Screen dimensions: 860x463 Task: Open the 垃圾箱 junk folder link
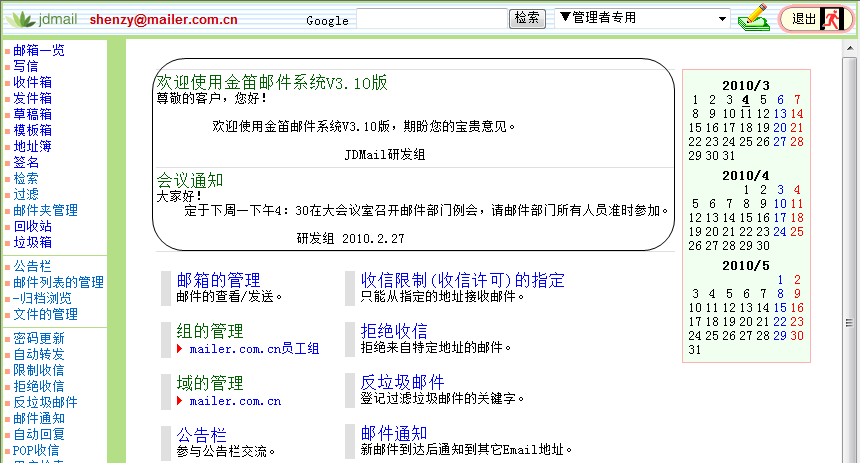(32, 242)
